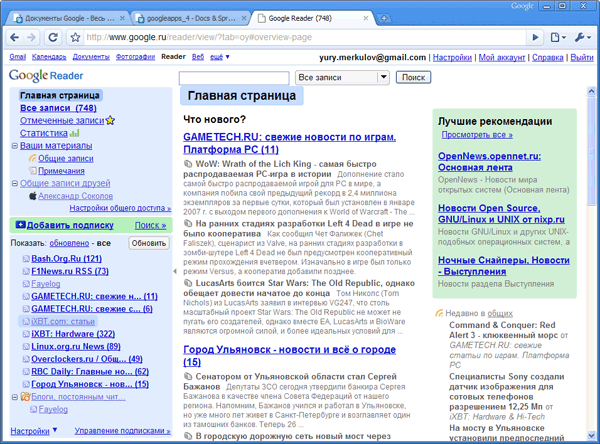Image resolution: width=600 pixels, height=444 pixels.
Task: Open the Настройки dropdown below the subscriptions
Action: click(x=34, y=431)
